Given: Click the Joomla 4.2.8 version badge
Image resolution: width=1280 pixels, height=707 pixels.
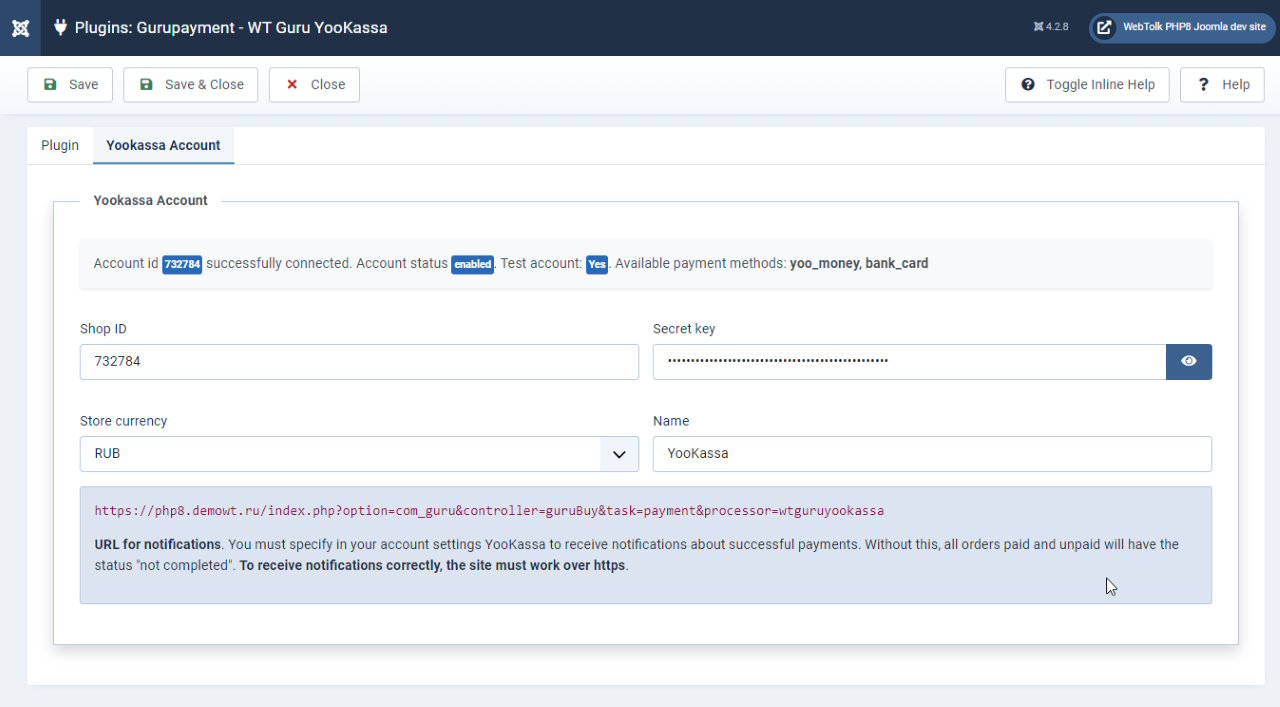Looking at the screenshot, I should [1051, 27].
